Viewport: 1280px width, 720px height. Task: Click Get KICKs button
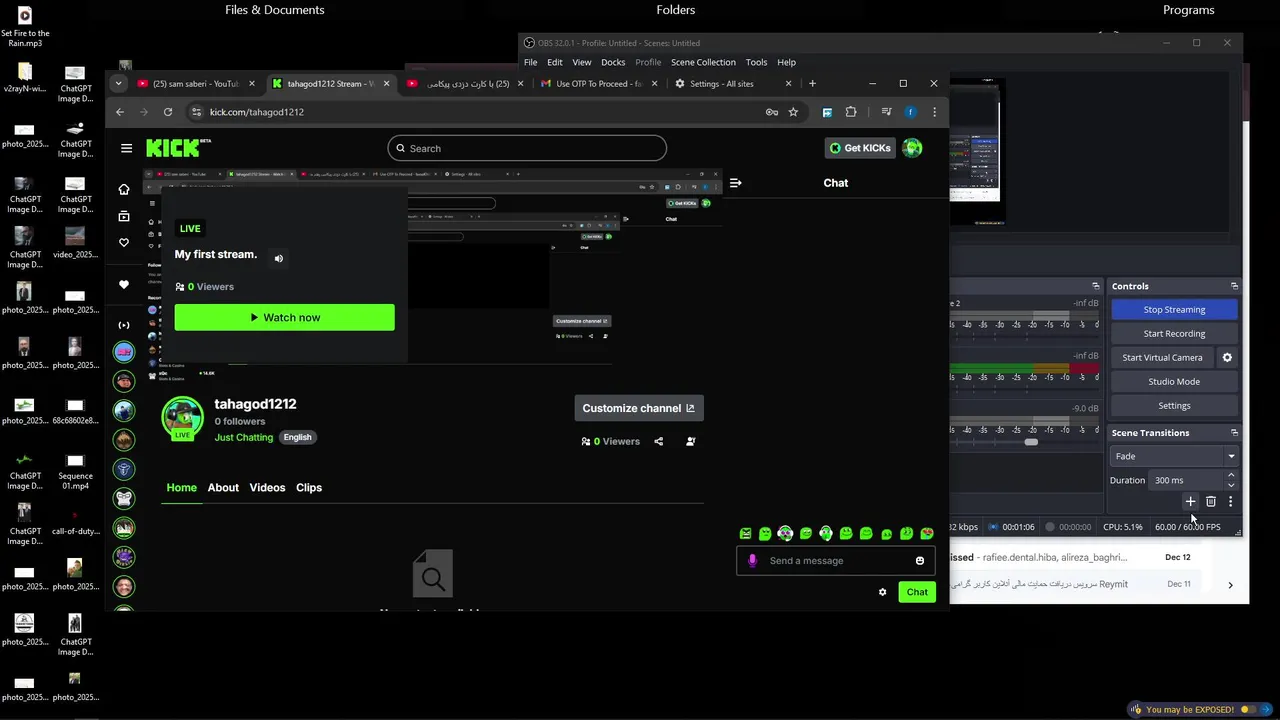click(x=860, y=148)
